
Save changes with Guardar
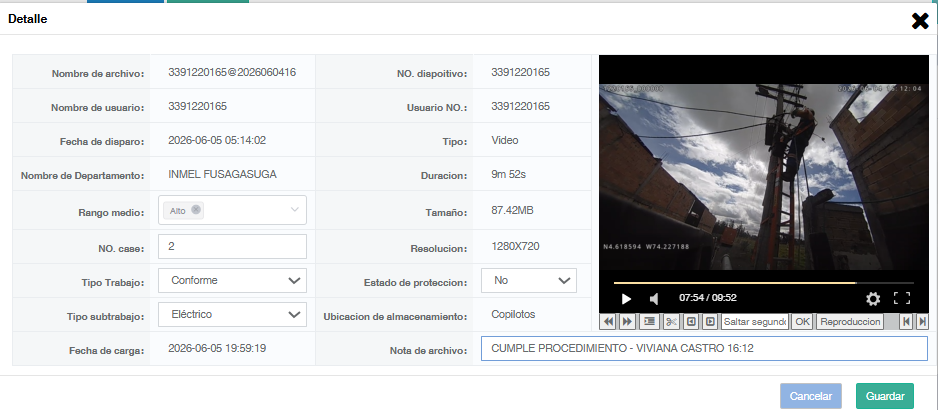point(885,396)
